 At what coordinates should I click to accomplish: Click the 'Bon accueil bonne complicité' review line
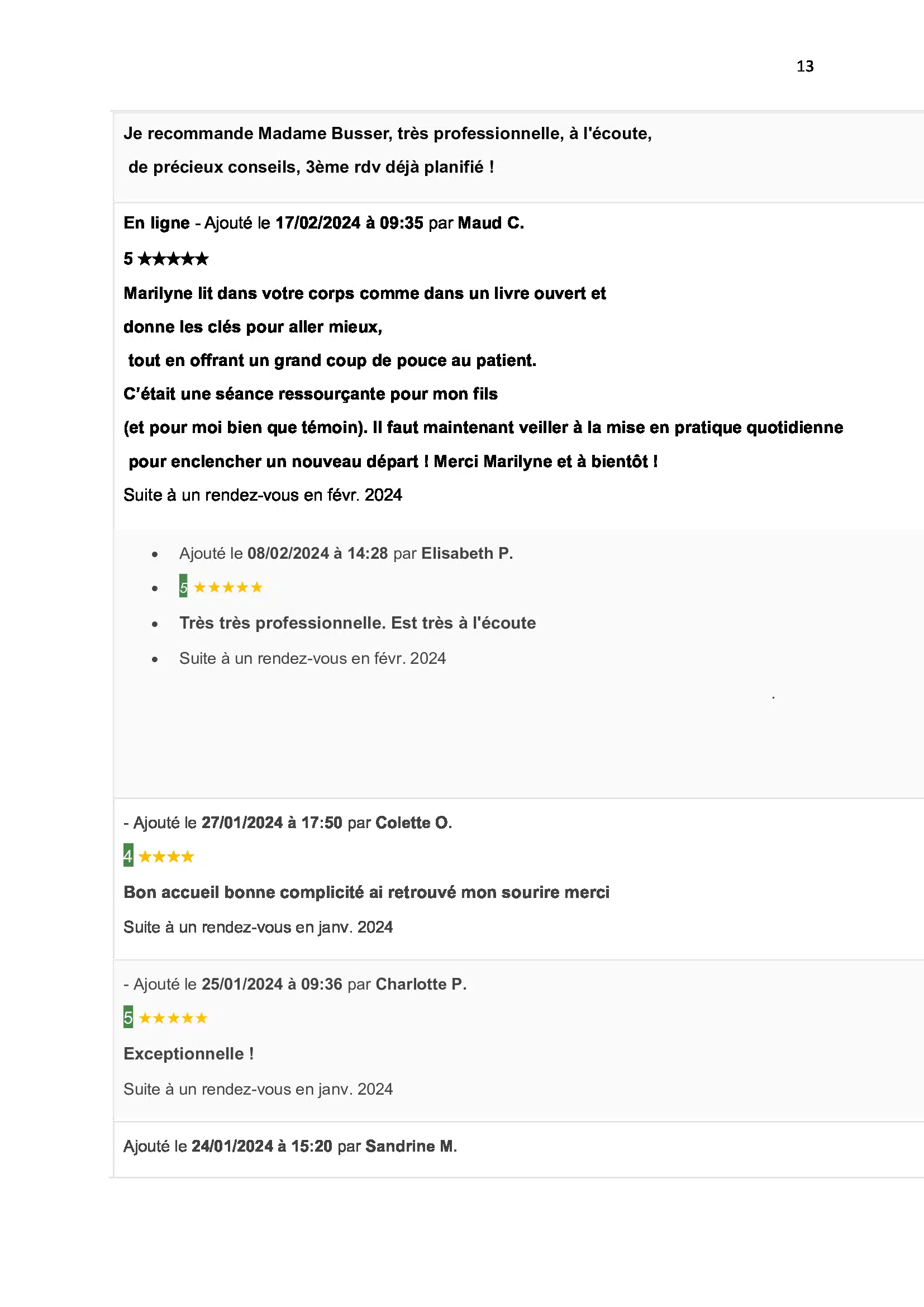tap(366, 892)
